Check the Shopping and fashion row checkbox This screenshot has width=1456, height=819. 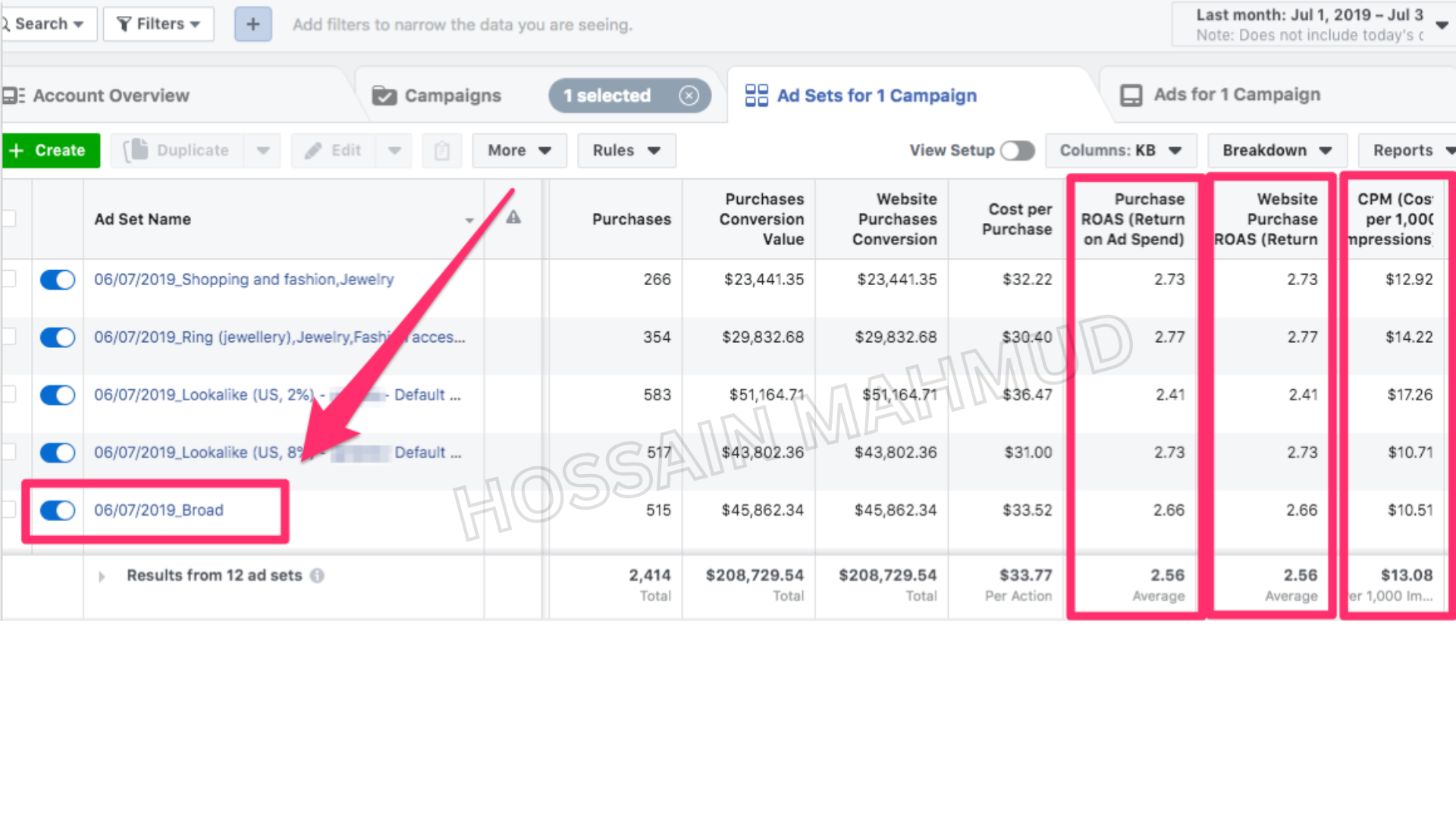click(8, 279)
